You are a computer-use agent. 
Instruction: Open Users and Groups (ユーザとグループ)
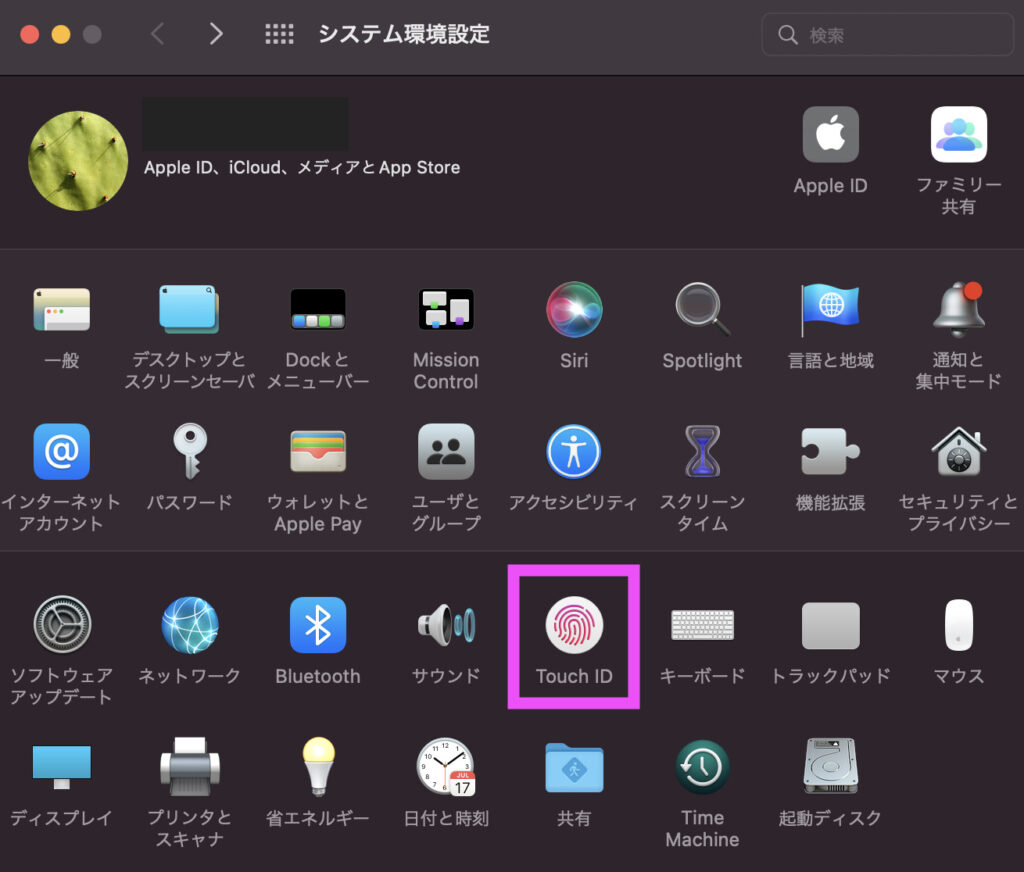pos(446,451)
